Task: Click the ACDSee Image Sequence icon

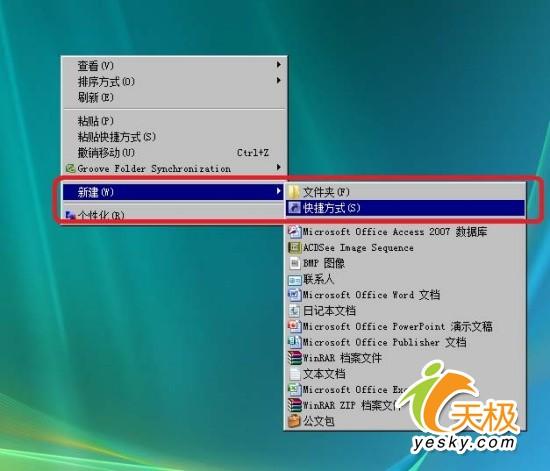Action: point(294,248)
